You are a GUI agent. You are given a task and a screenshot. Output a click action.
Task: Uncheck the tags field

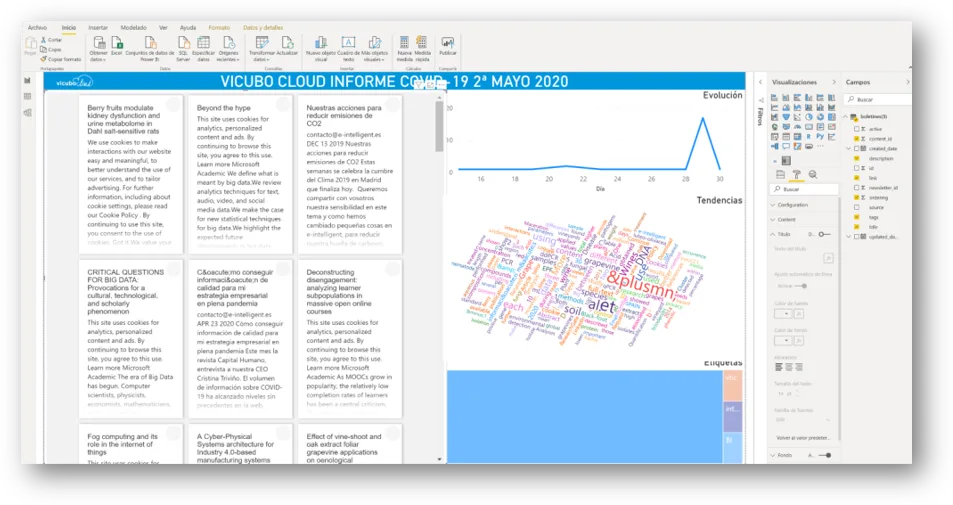[x=856, y=217]
